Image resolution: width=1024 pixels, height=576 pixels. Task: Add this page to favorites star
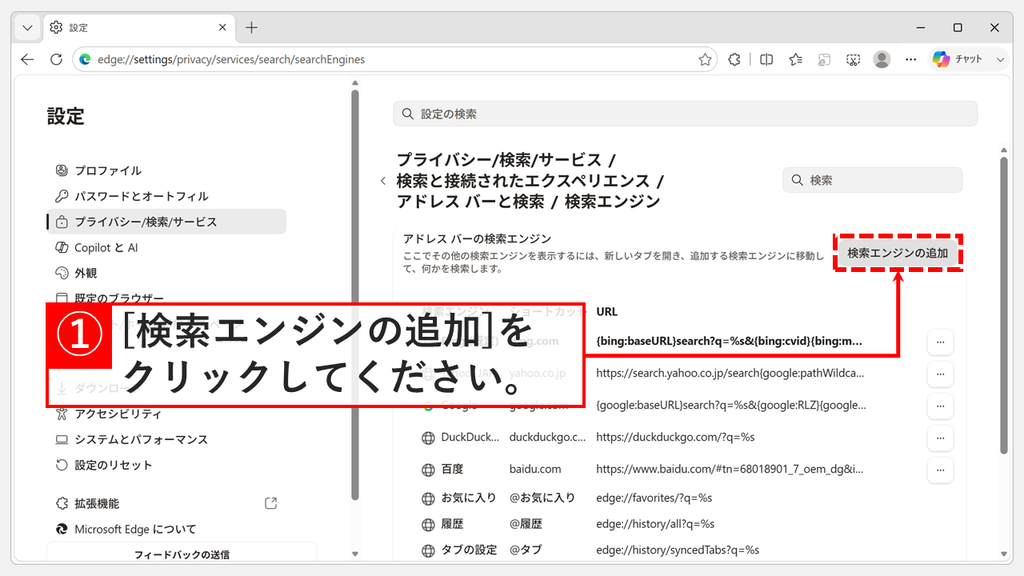tap(705, 59)
